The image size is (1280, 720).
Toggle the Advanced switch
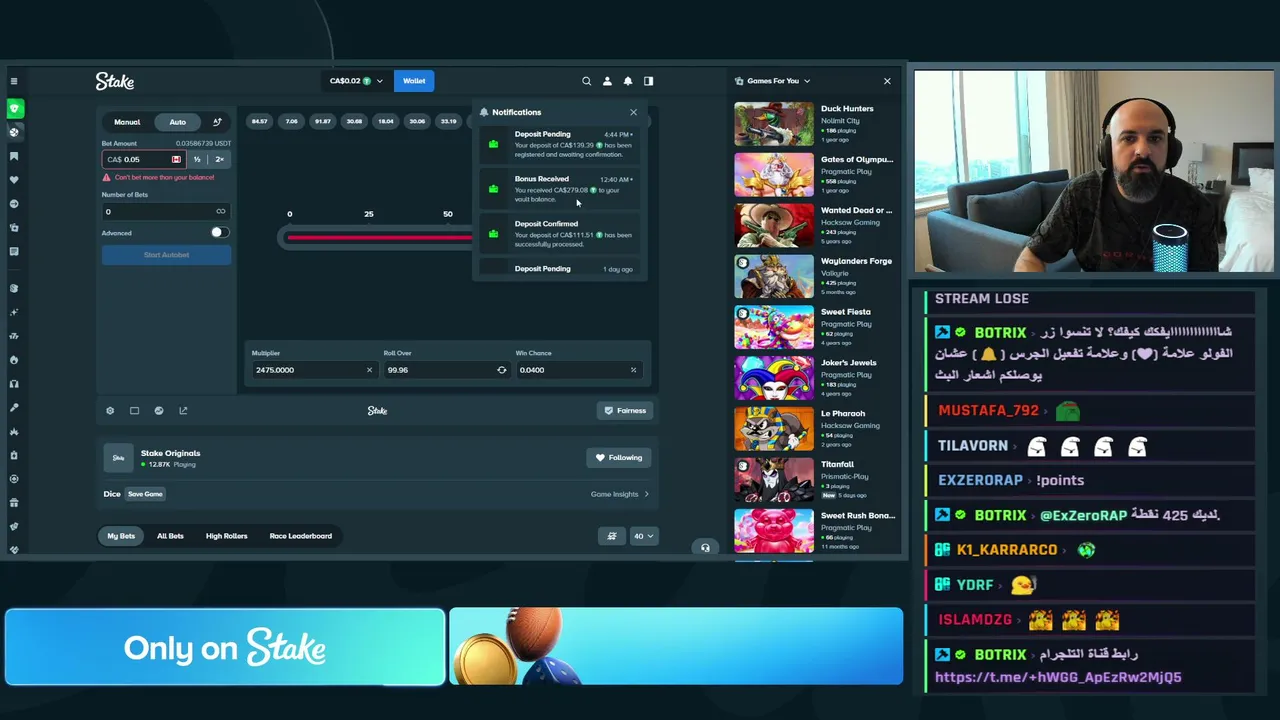(220, 233)
